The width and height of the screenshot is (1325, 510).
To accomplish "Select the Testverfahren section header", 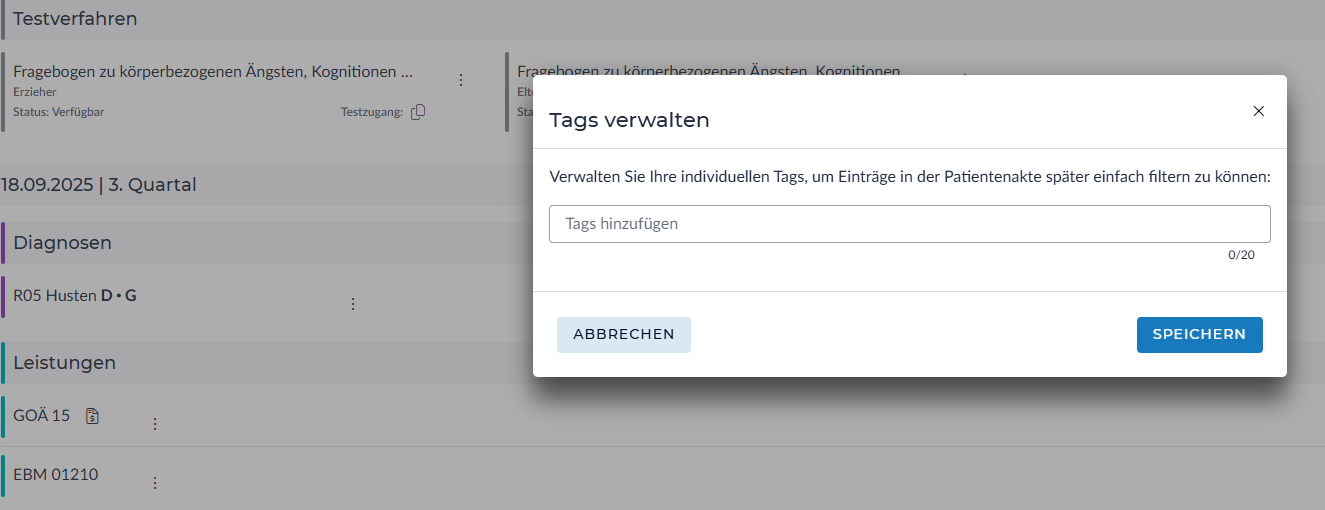I will [x=75, y=19].
